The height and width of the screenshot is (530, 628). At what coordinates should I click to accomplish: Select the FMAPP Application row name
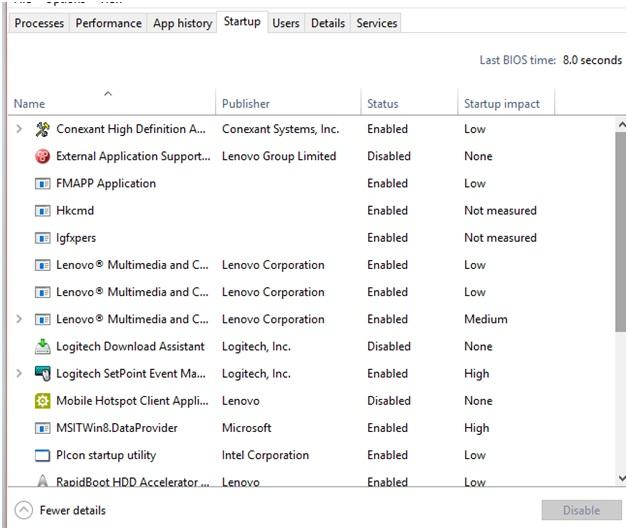click(x=106, y=183)
